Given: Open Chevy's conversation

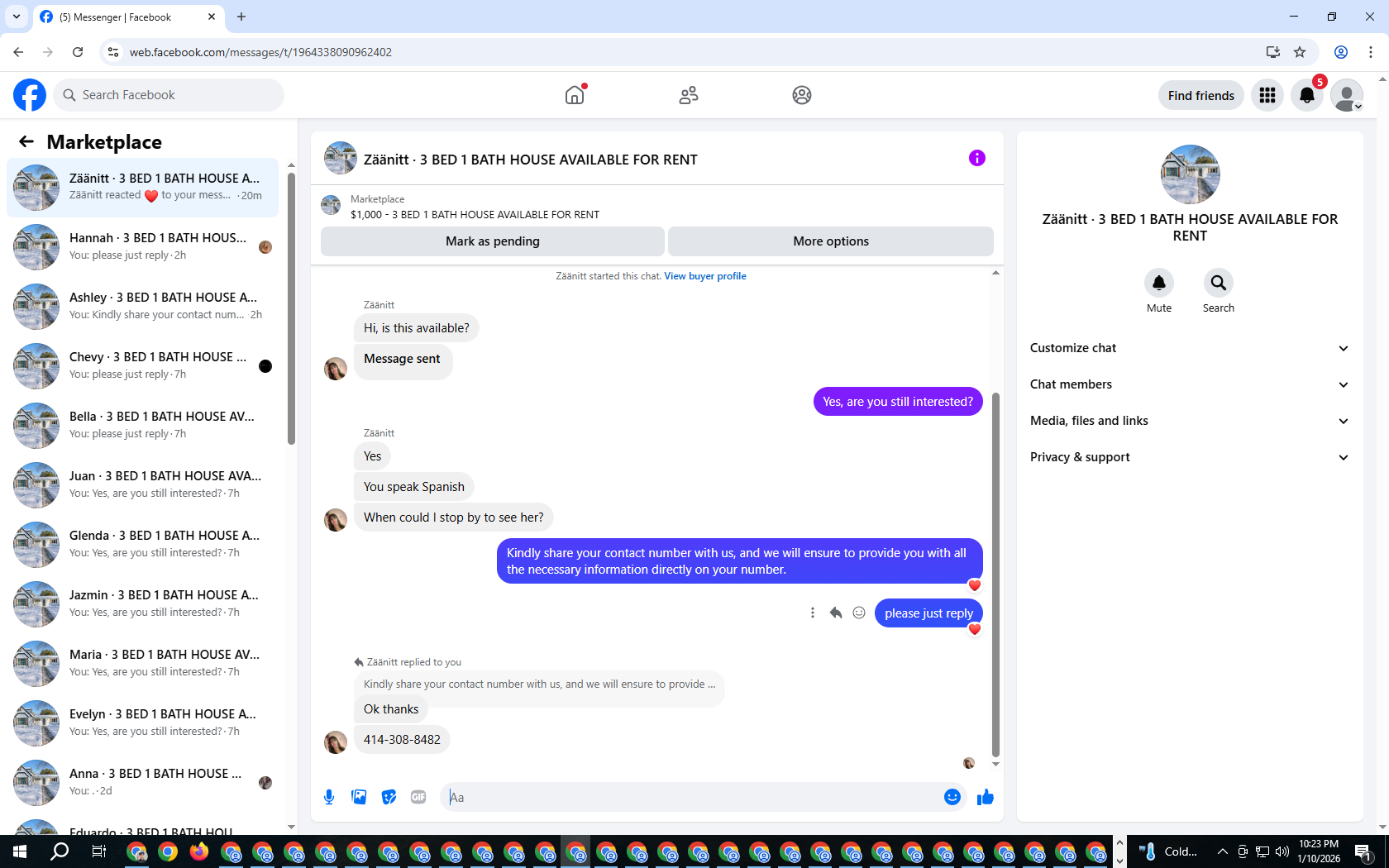Looking at the screenshot, I should (143, 366).
